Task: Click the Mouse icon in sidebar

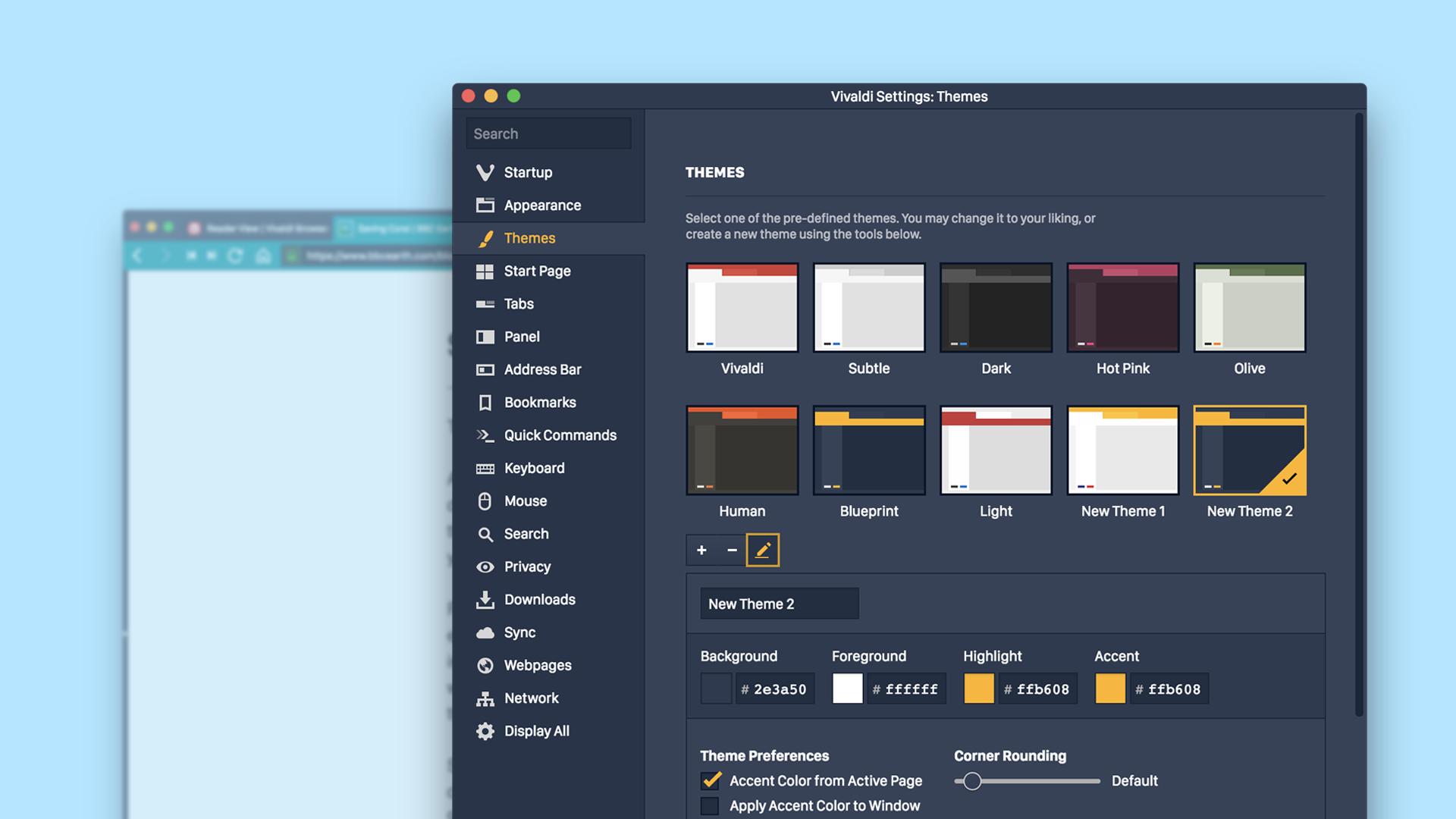Action: click(485, 500)
